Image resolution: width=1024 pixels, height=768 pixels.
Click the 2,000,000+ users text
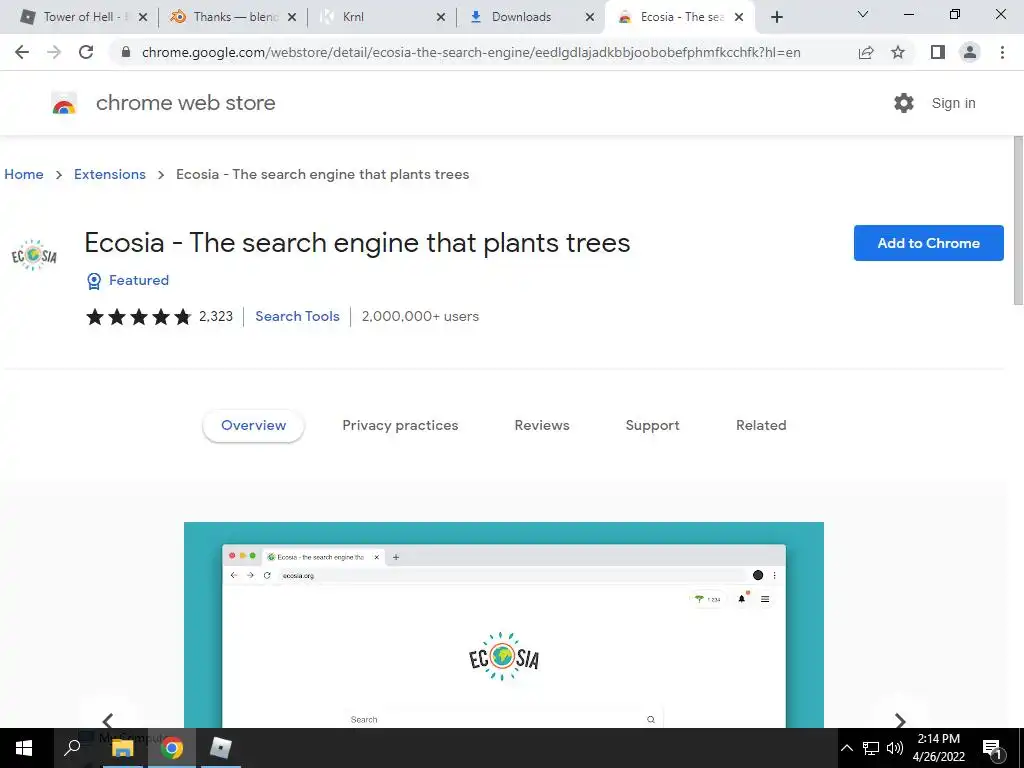420,316
